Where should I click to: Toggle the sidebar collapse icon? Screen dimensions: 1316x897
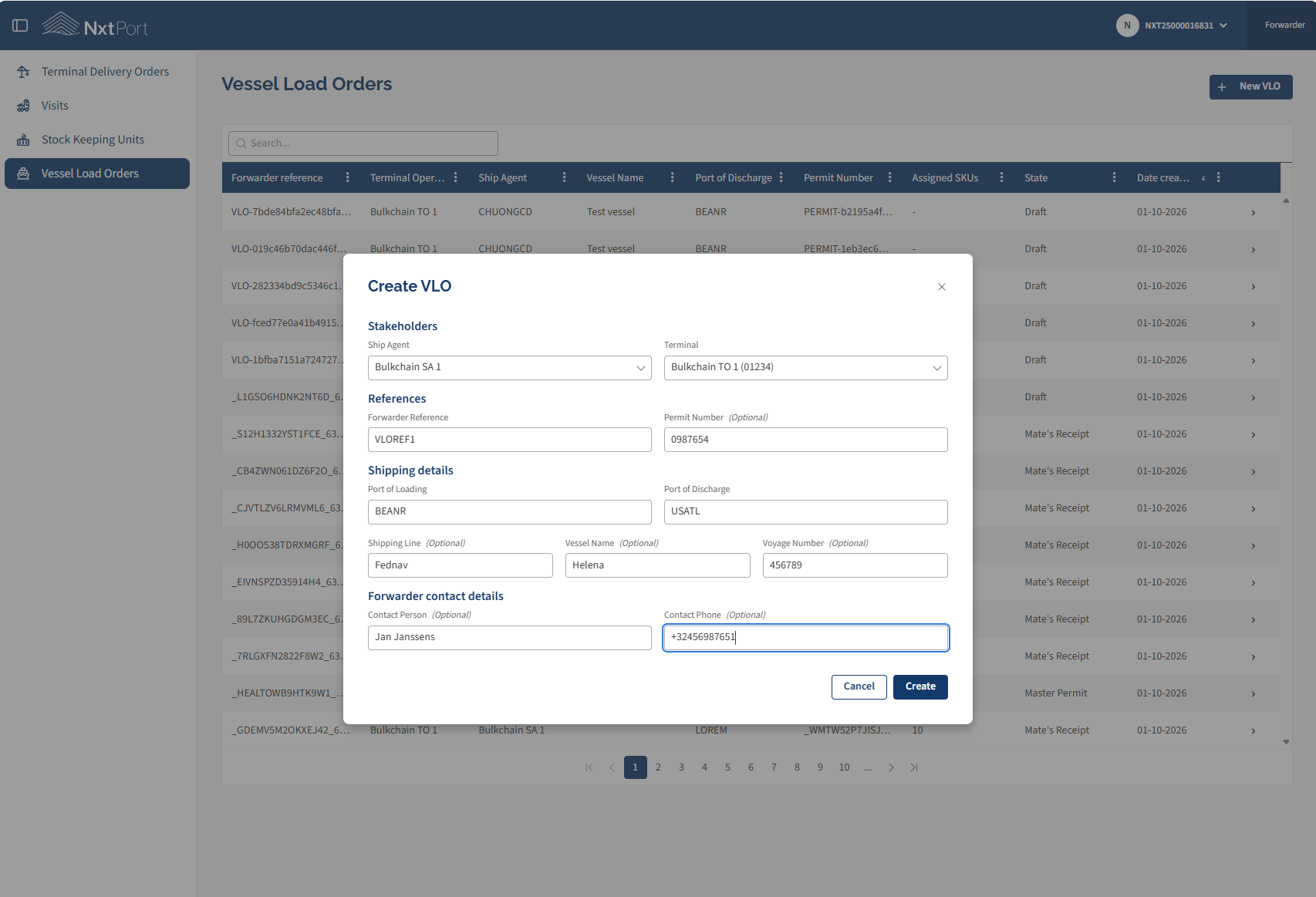[20, 25]
